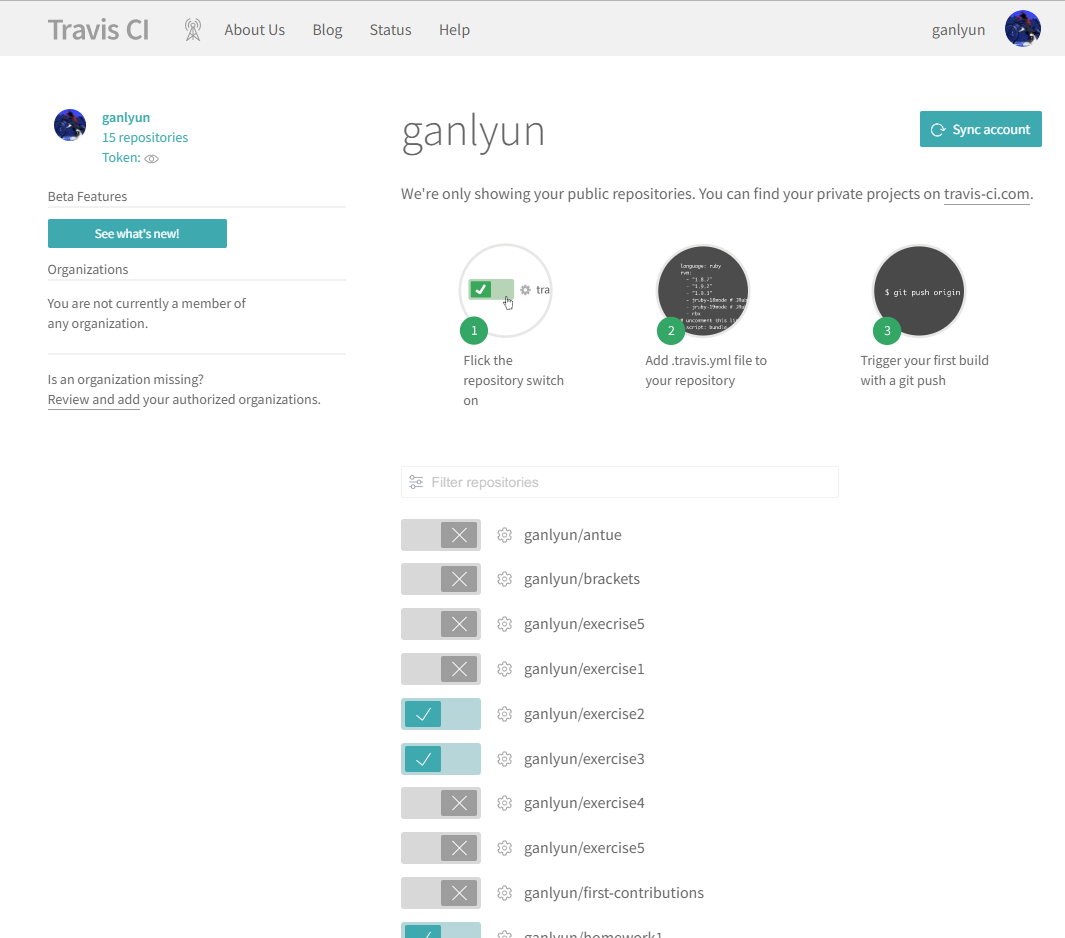Click the step 1 switch illustration
Image resolution: width=1065 pixels, height=938 pixels.
(x=505, y=291)
